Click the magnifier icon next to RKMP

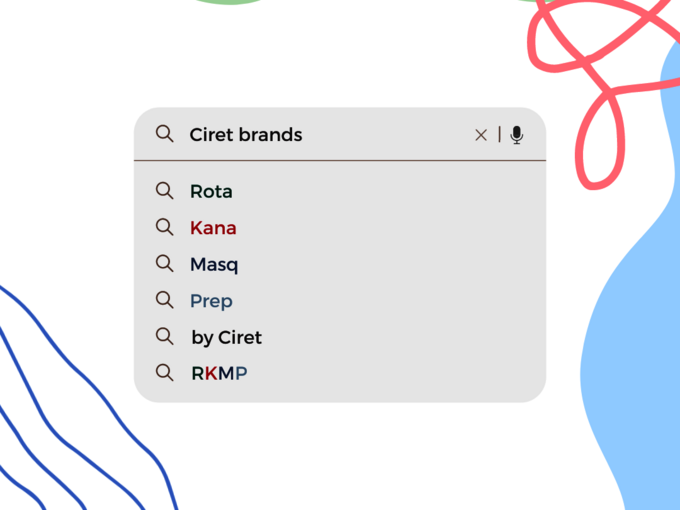[165, 373]
